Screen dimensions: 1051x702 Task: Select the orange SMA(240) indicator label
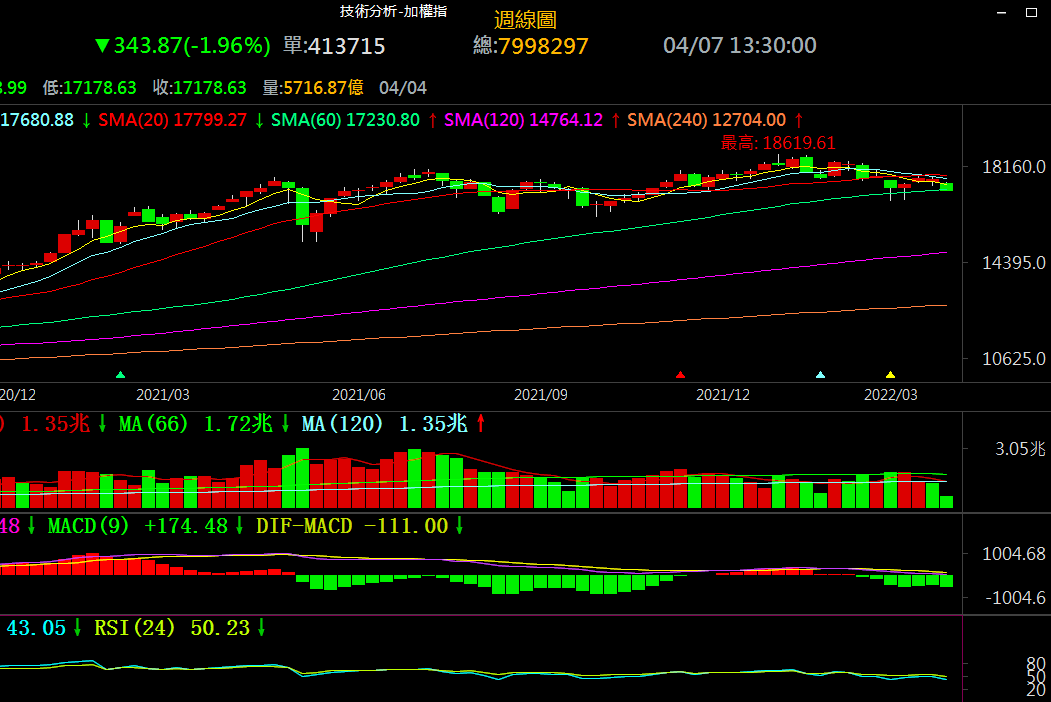[x=706, y=120]
